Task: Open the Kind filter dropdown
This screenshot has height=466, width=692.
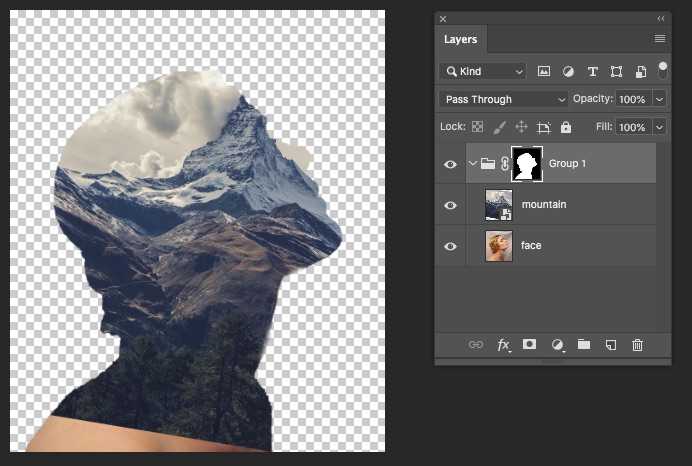Action: coord(483,72)
